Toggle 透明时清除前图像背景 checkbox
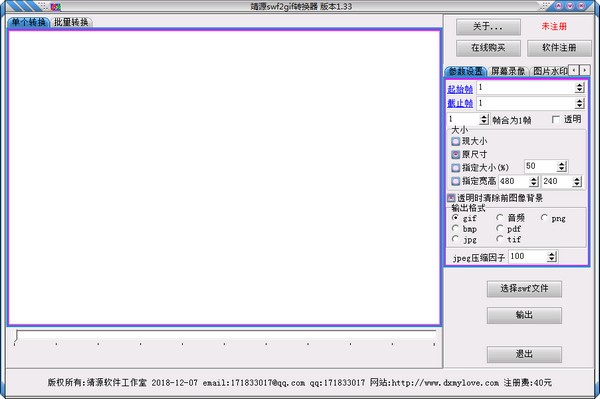The height and width of the screenshot is (399, 600). pyautogui.click(x=451, y=198)
